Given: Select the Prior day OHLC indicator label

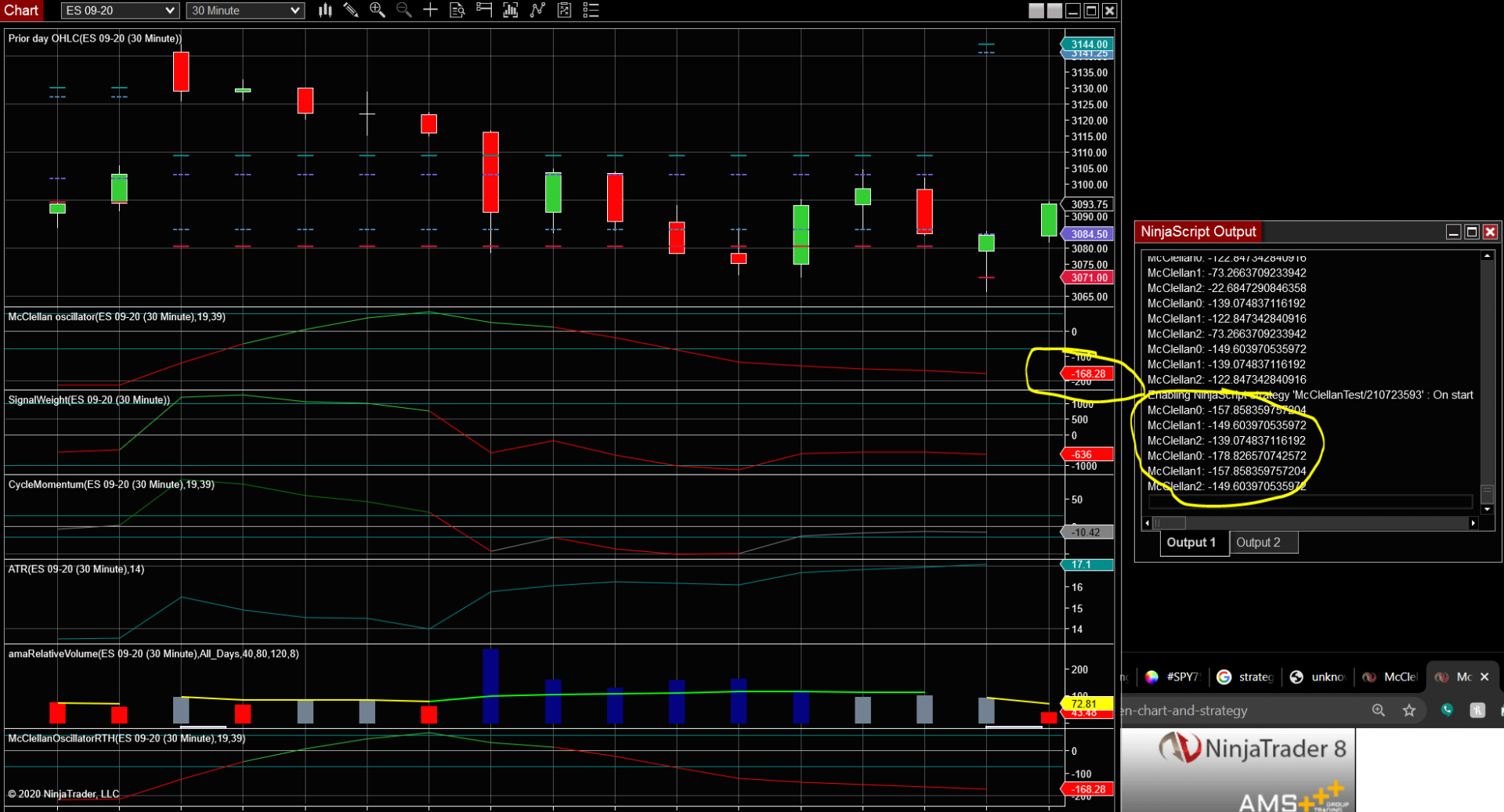Looking at the screenshot, I should coord(95,38).
